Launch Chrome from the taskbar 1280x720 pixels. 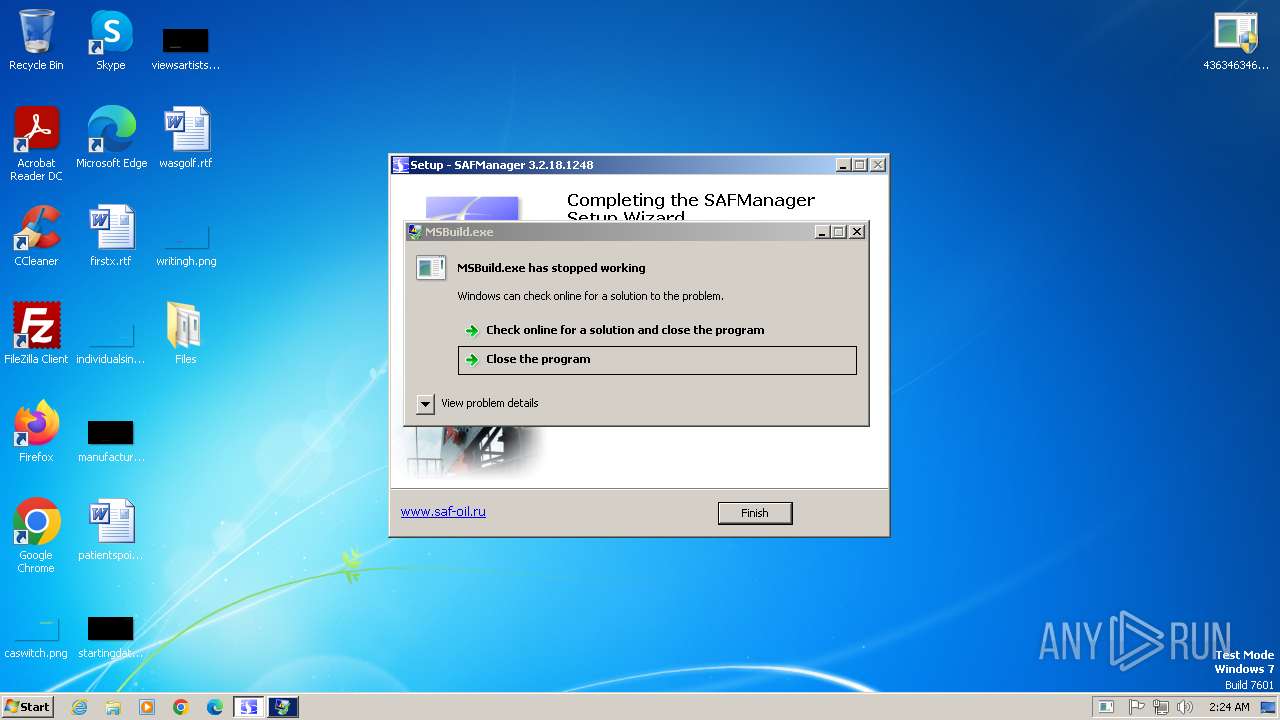(x=181, y=707)
